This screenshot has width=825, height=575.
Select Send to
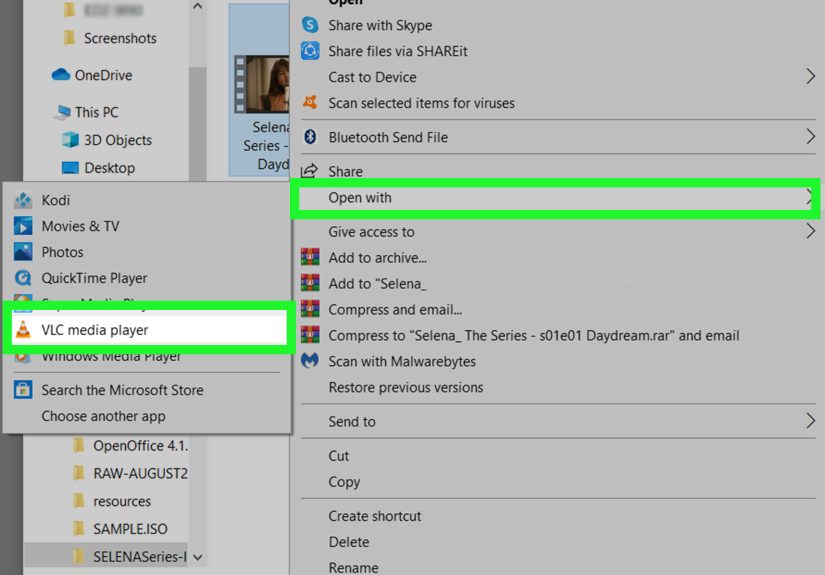pyautogui.click(x=558, y=421)
